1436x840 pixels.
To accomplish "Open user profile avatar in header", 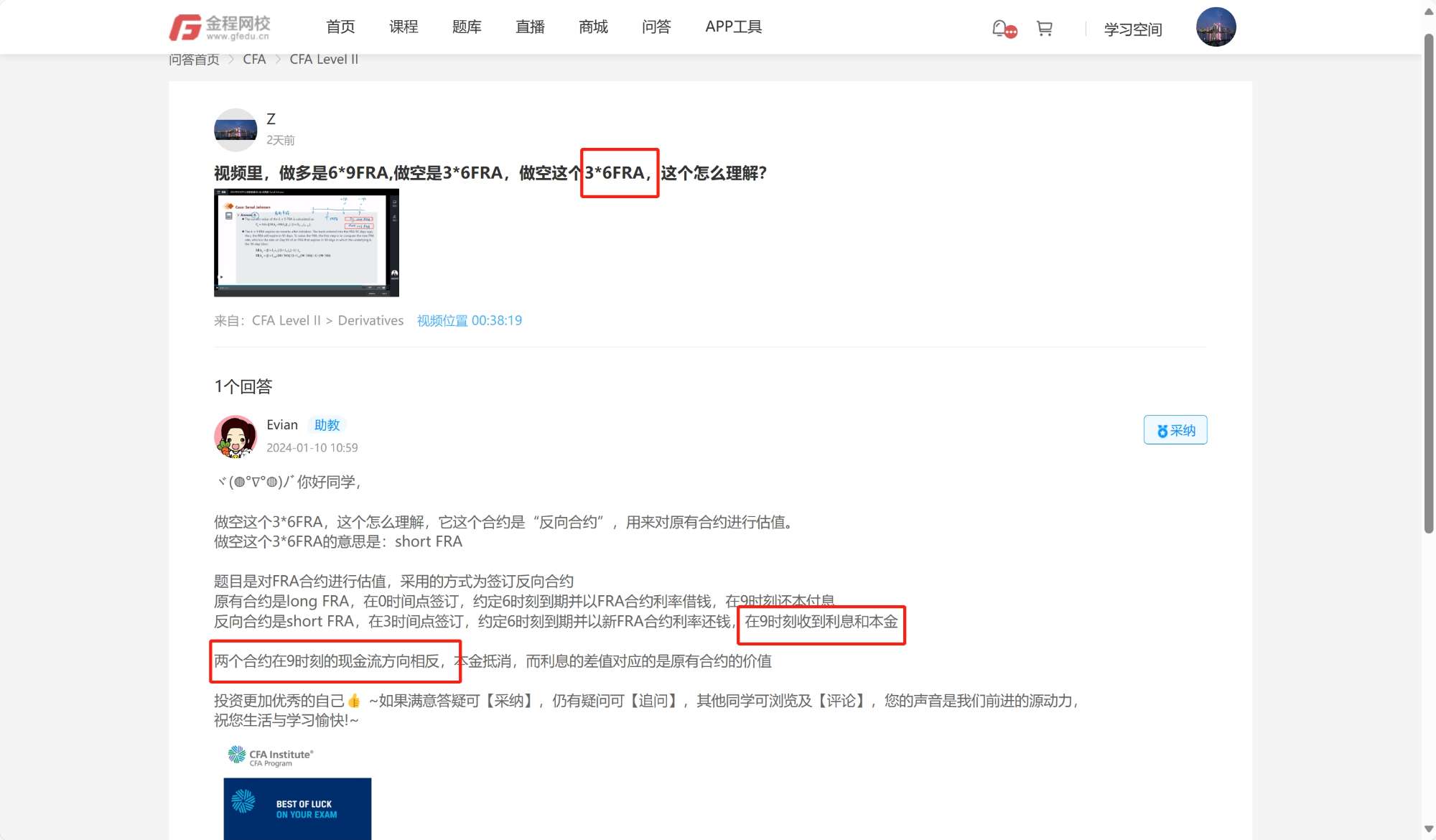I will (x=1215, y=27).
